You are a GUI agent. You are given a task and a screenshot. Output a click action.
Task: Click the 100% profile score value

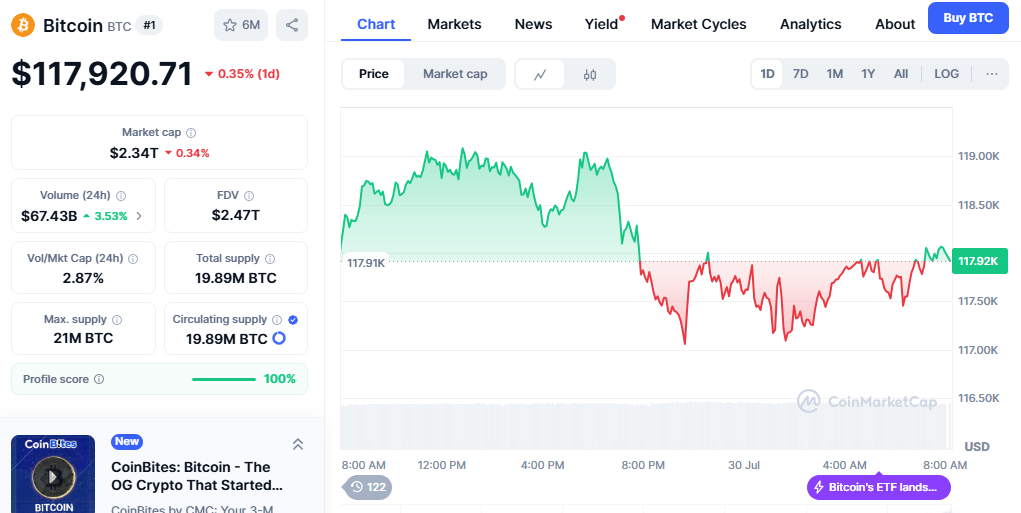pyautogui.click(x=279, y=379)
